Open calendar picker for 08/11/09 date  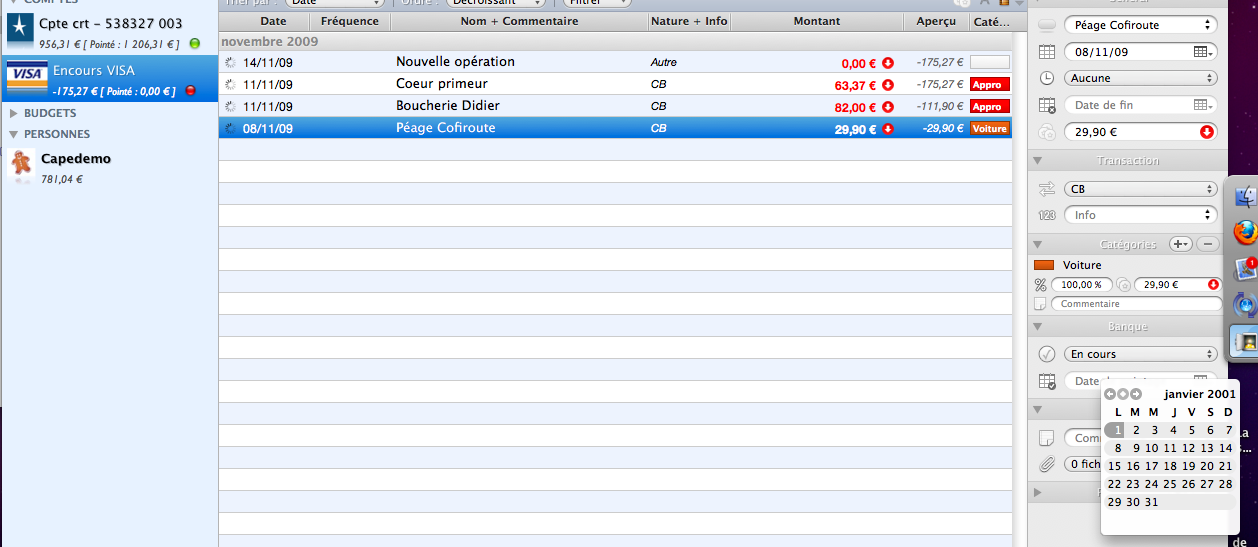(1204, 51)
